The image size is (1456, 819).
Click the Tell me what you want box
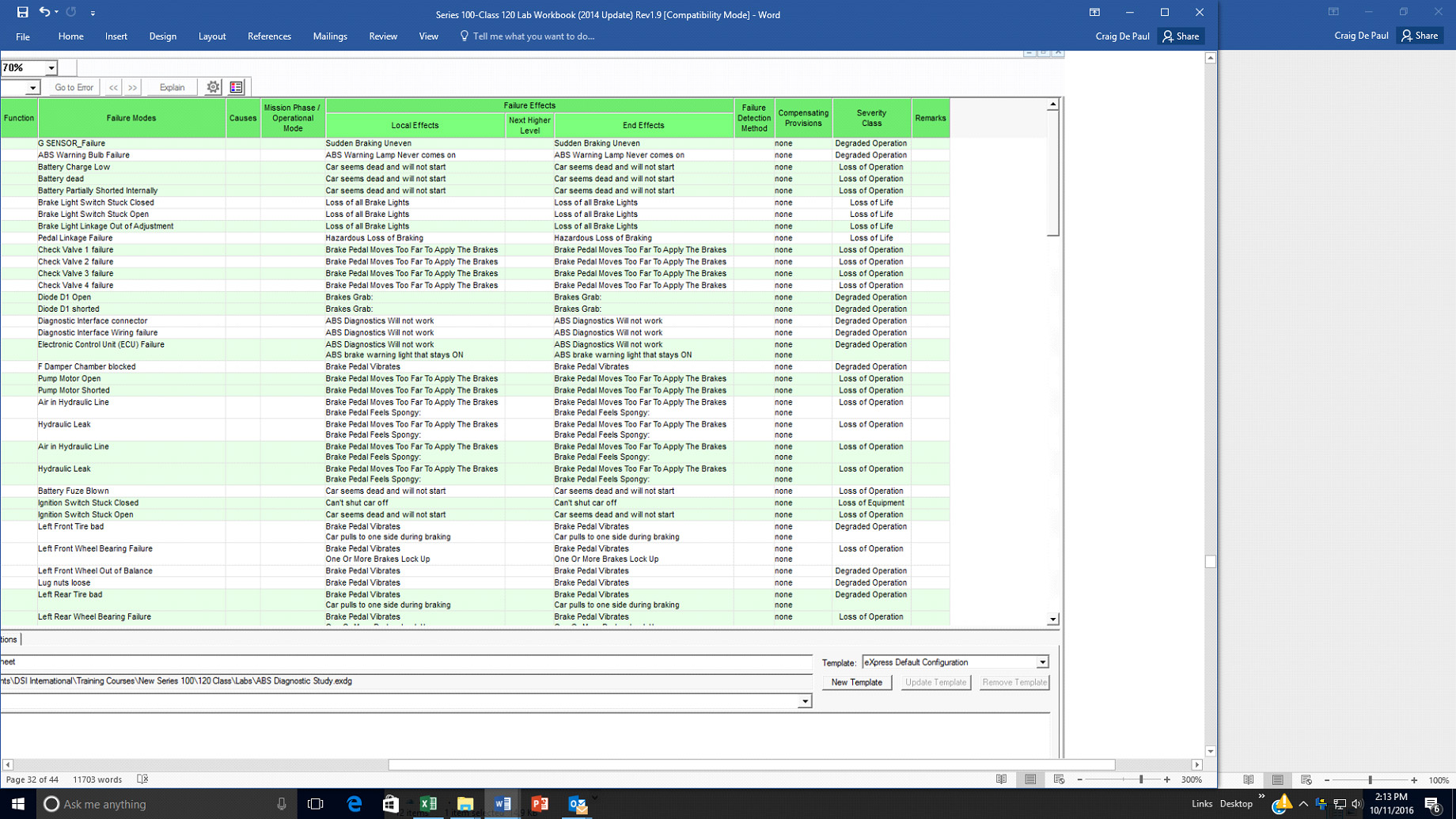[x=533, y=36]
